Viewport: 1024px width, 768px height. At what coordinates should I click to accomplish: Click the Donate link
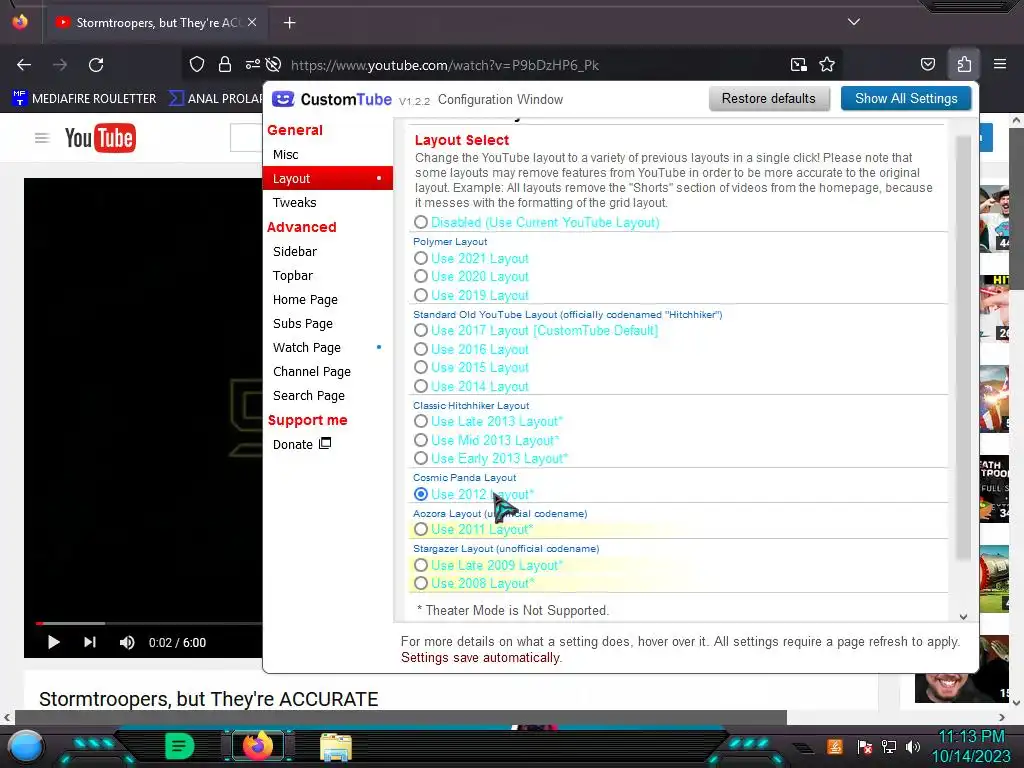293,444
